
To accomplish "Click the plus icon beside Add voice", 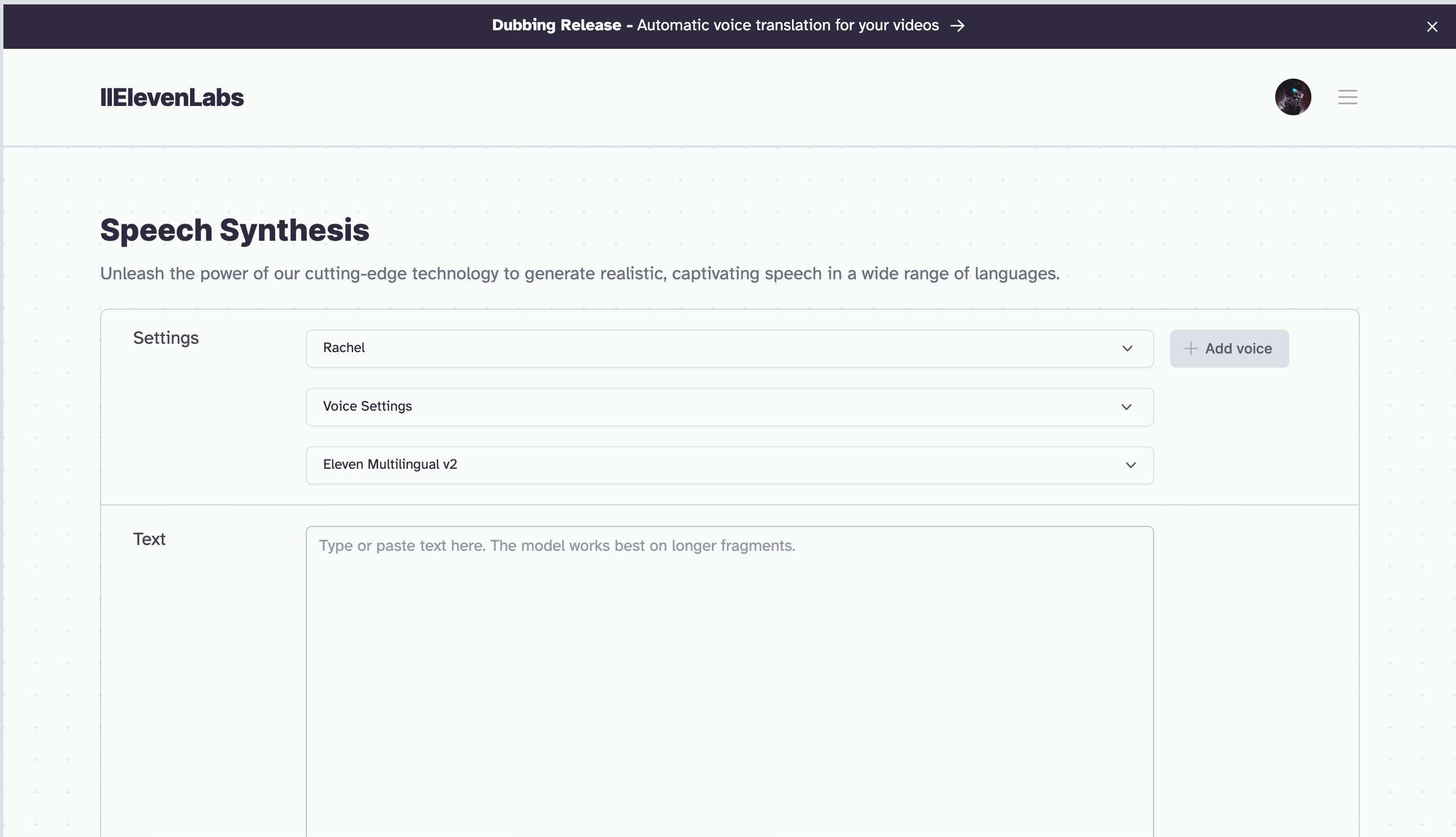I will point(1190,348).
